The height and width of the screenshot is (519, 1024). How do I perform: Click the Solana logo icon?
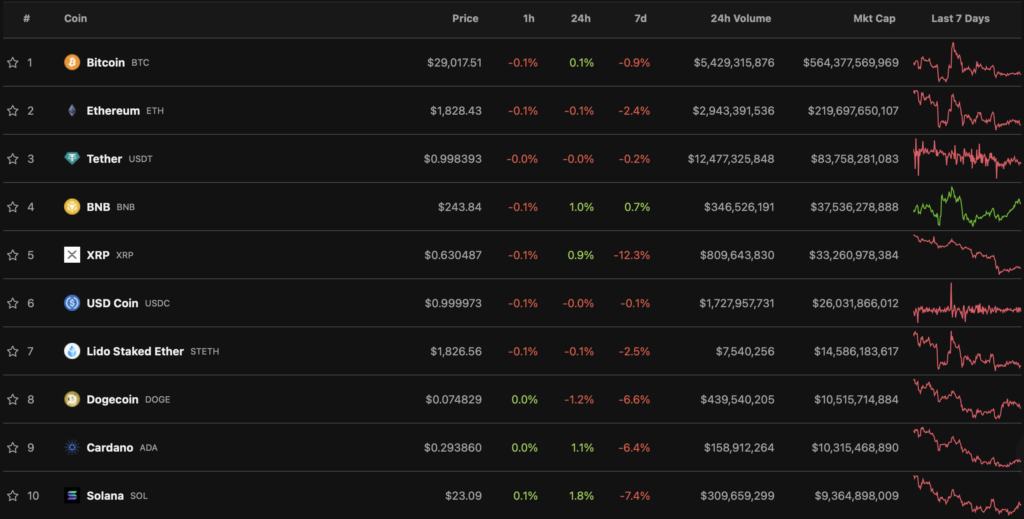[72, 495]
